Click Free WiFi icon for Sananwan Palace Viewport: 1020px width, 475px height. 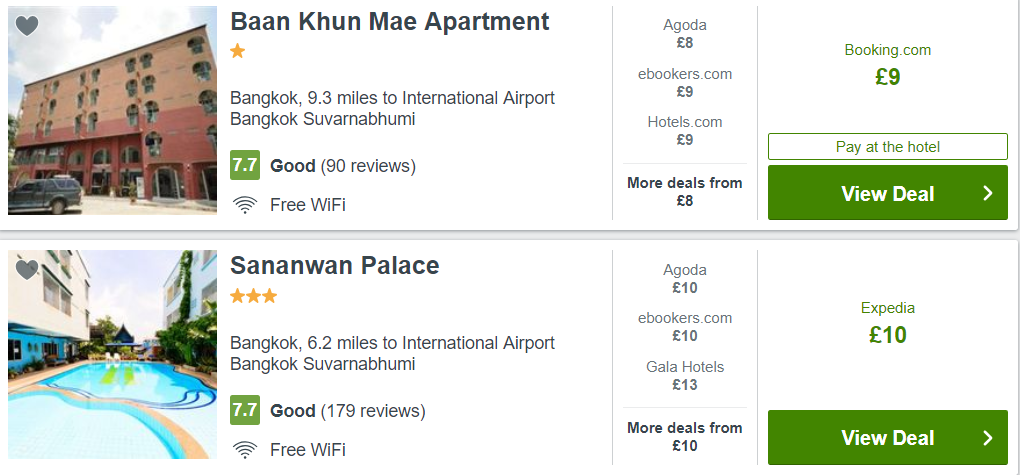pyautogui.click(x=244, y=449)
